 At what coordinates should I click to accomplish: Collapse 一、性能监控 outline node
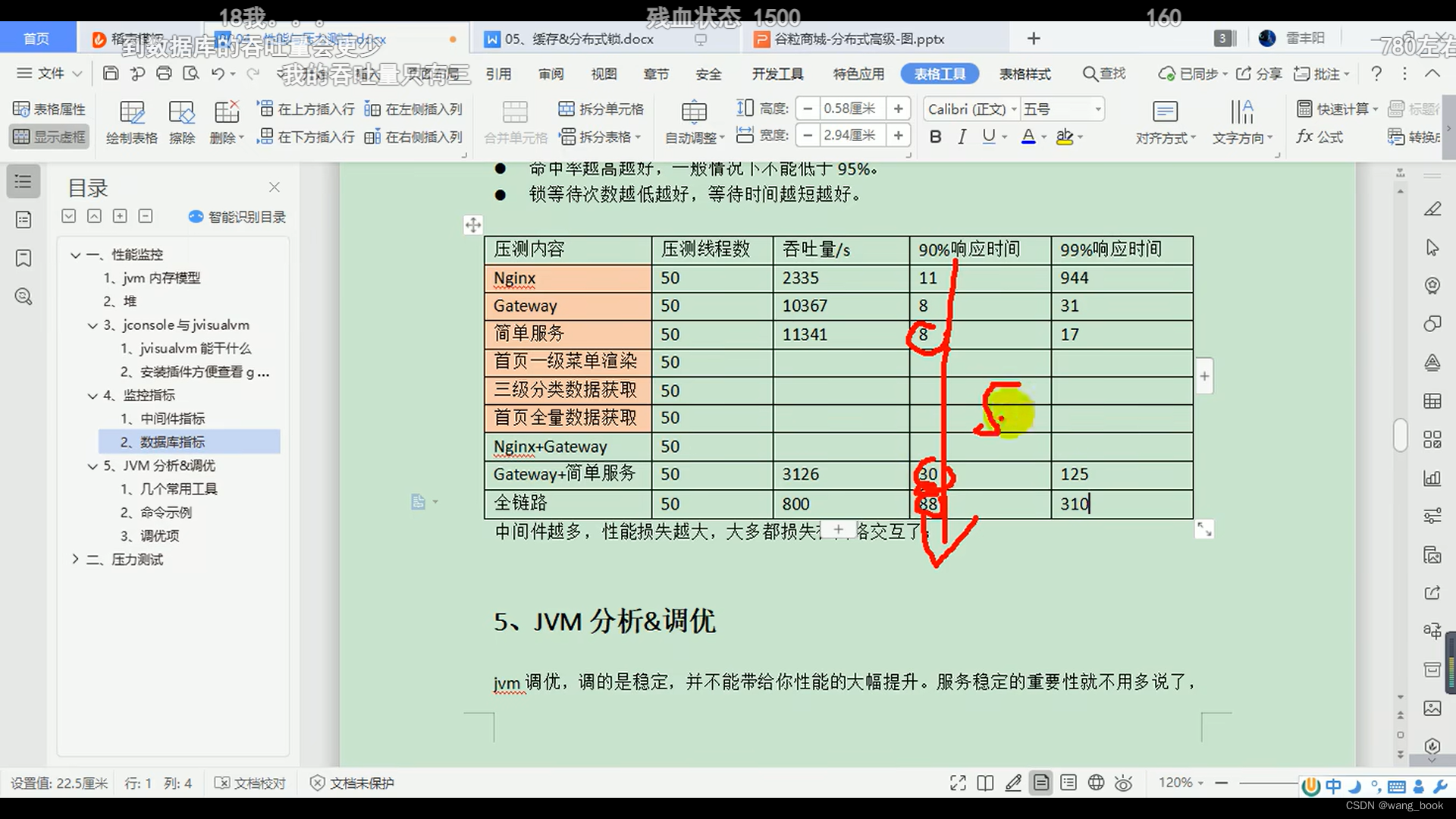(x=75, y=255)
